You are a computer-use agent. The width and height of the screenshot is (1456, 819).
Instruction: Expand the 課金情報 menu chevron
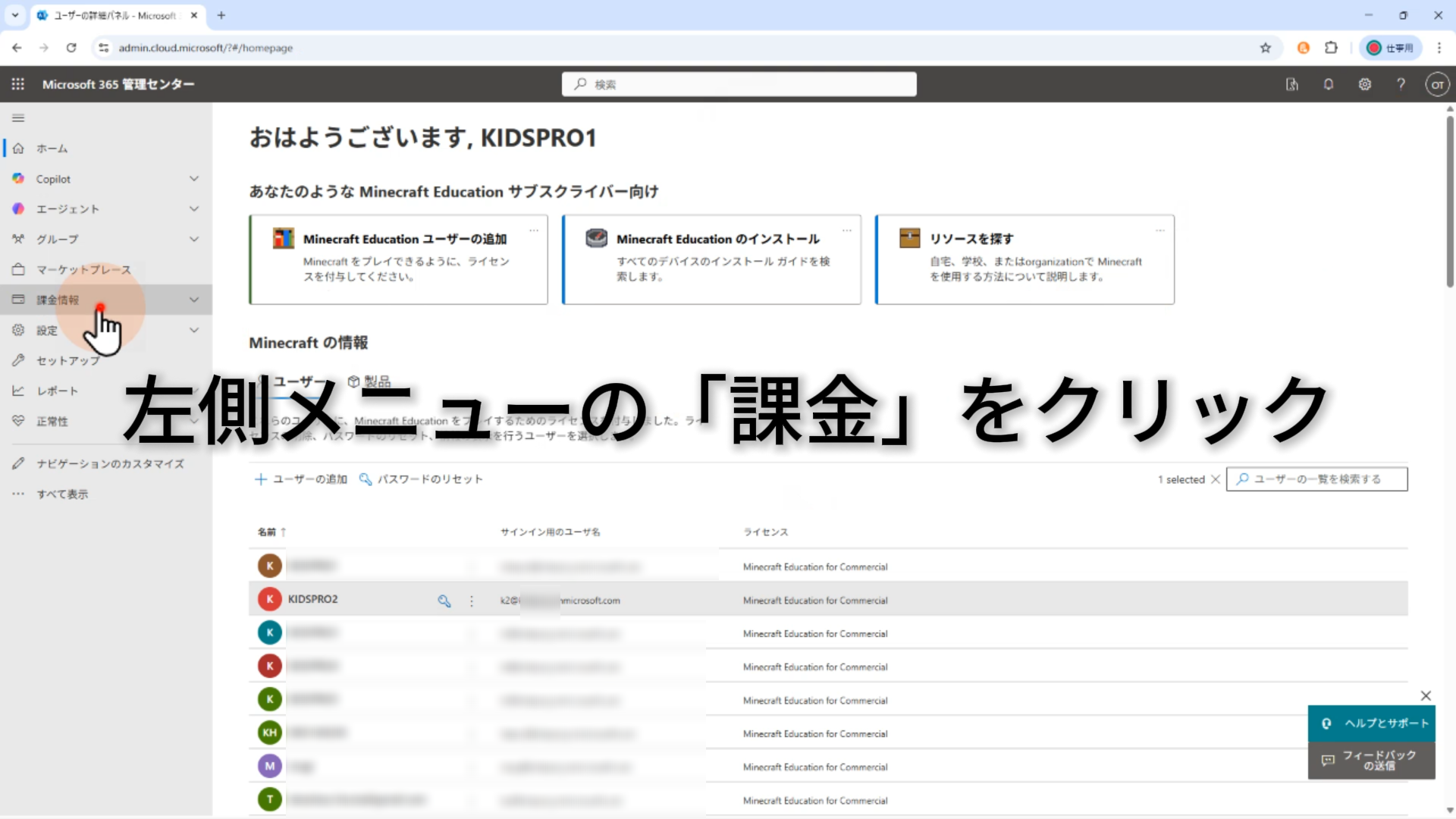click(194, 300)
